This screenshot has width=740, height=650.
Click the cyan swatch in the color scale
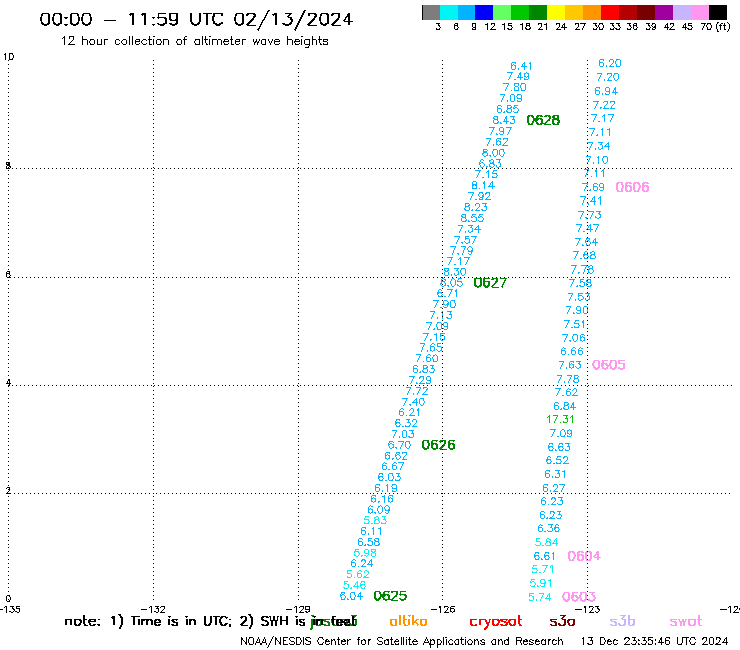[449, 12]
